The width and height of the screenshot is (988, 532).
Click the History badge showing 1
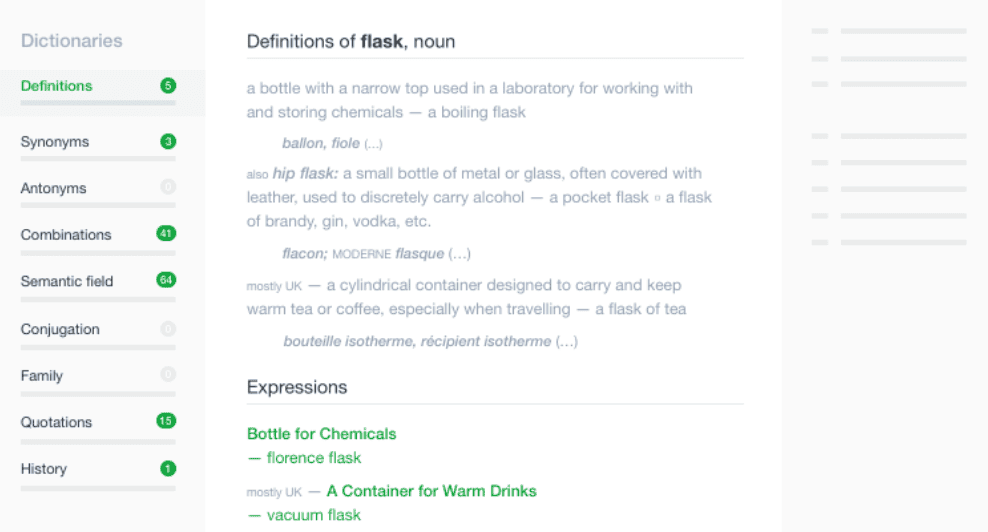tap(168, 468)
